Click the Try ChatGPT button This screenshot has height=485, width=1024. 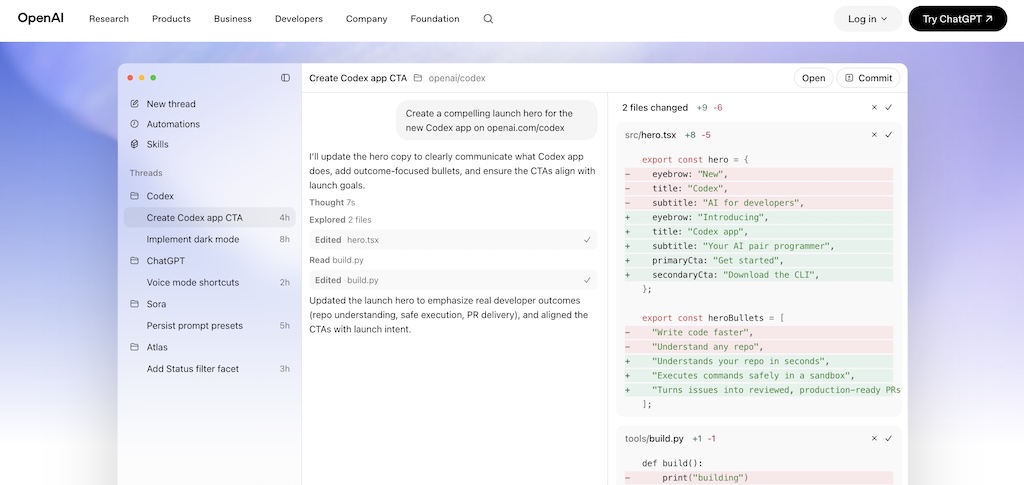point(957,19)
